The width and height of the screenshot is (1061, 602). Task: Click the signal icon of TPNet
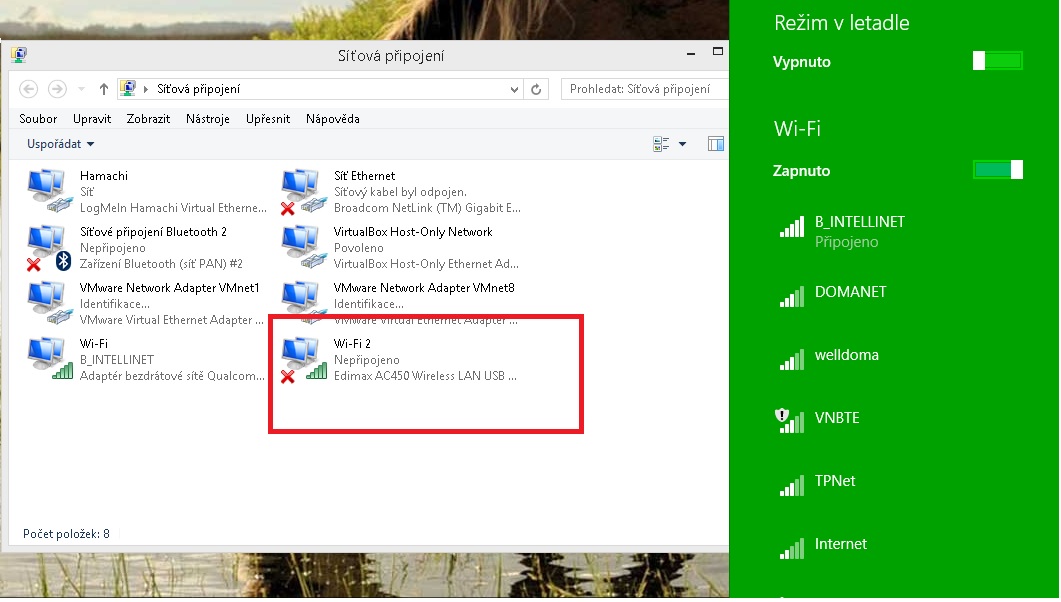792,485
